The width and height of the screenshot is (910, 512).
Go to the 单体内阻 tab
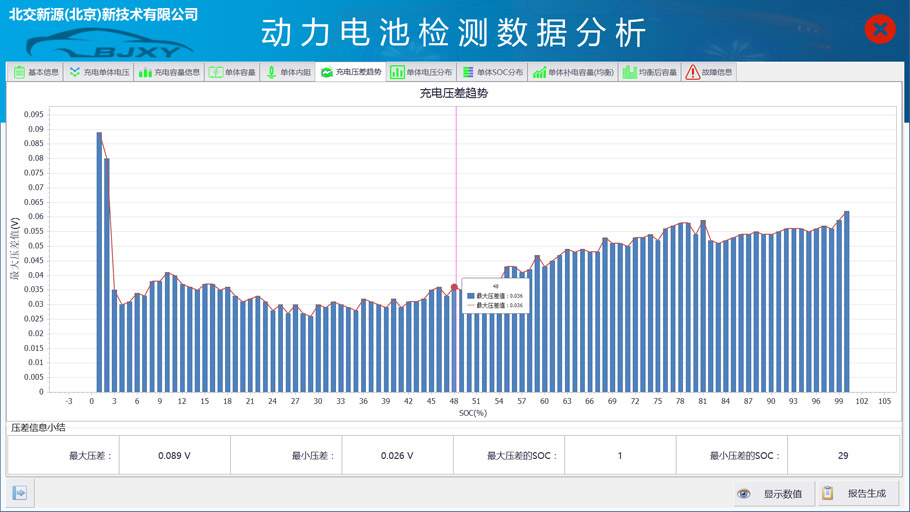pos(288,72)
